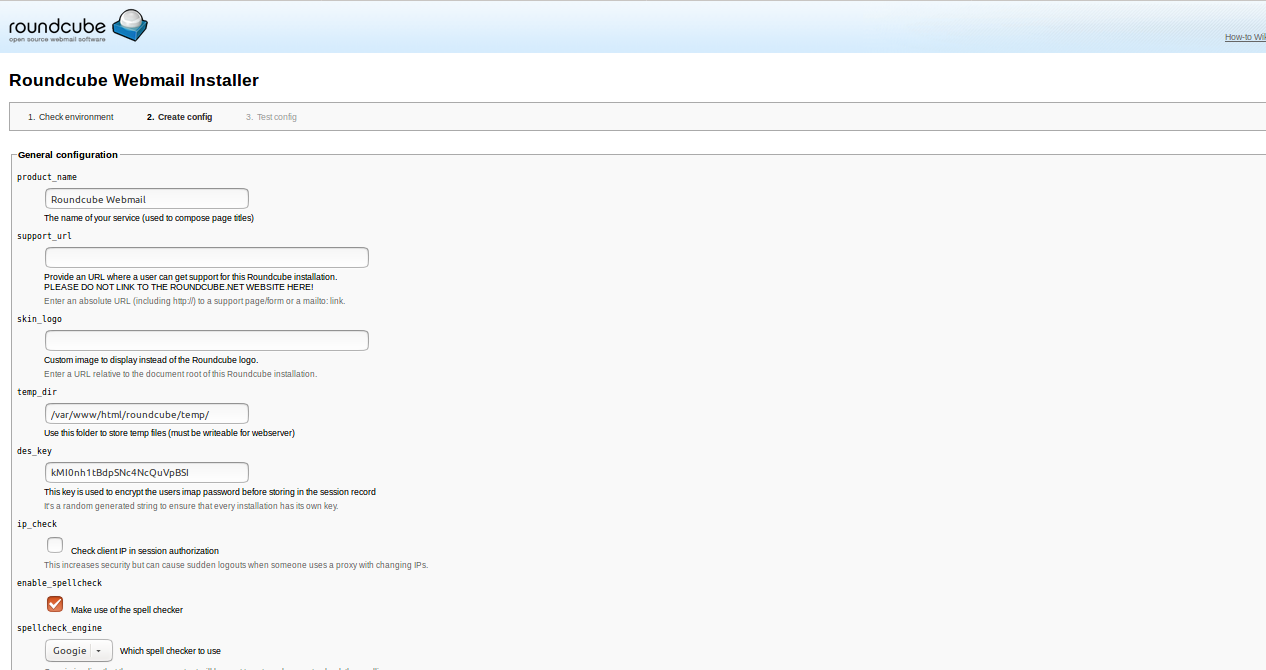The image size is (1266, 670).
Task: Click the ip_check label
Action: 37,524
